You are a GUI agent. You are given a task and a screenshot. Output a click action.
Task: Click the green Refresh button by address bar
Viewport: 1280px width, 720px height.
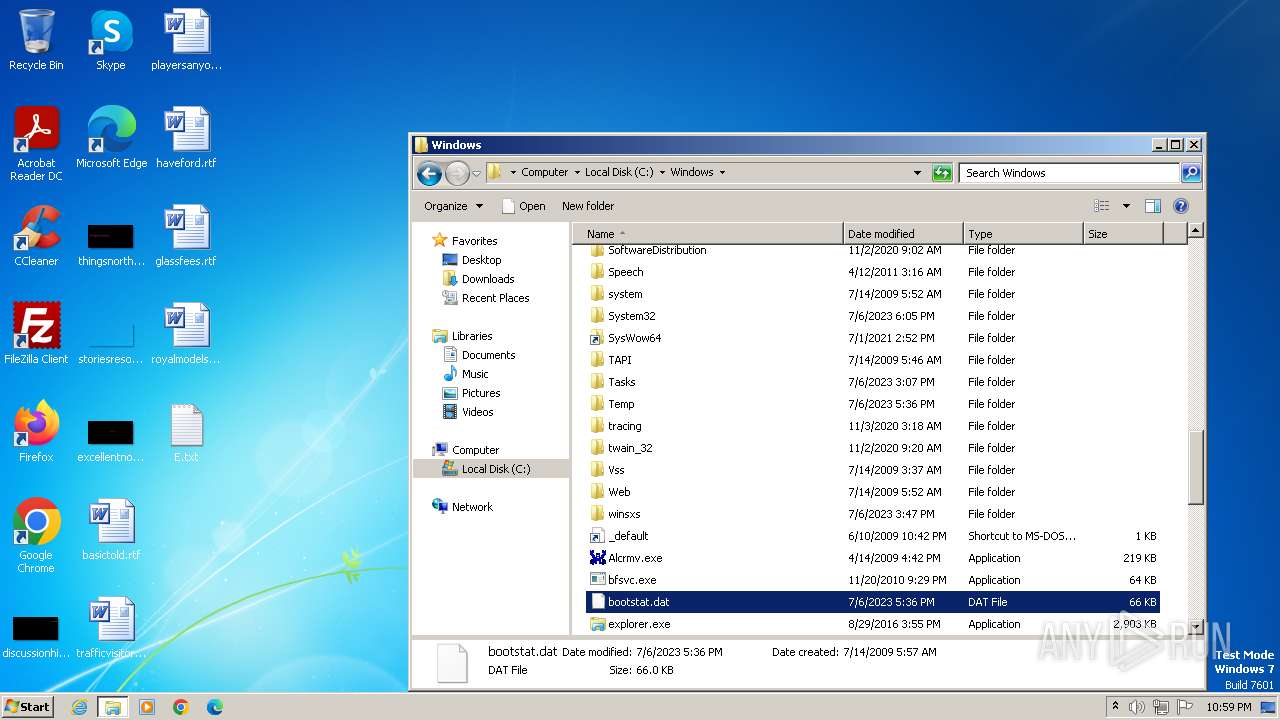(942, 172)
